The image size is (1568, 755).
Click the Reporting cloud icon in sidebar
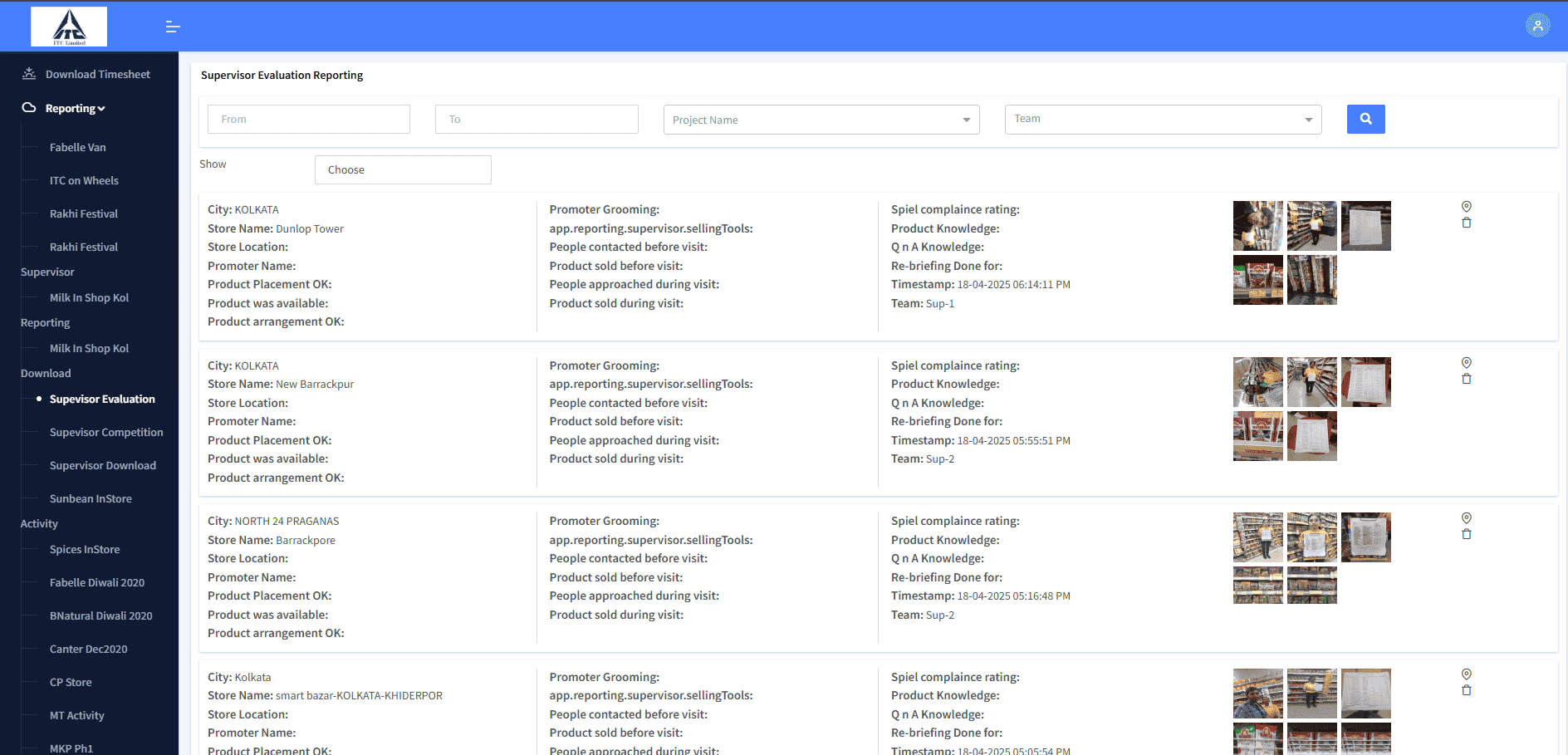(27, 107)
